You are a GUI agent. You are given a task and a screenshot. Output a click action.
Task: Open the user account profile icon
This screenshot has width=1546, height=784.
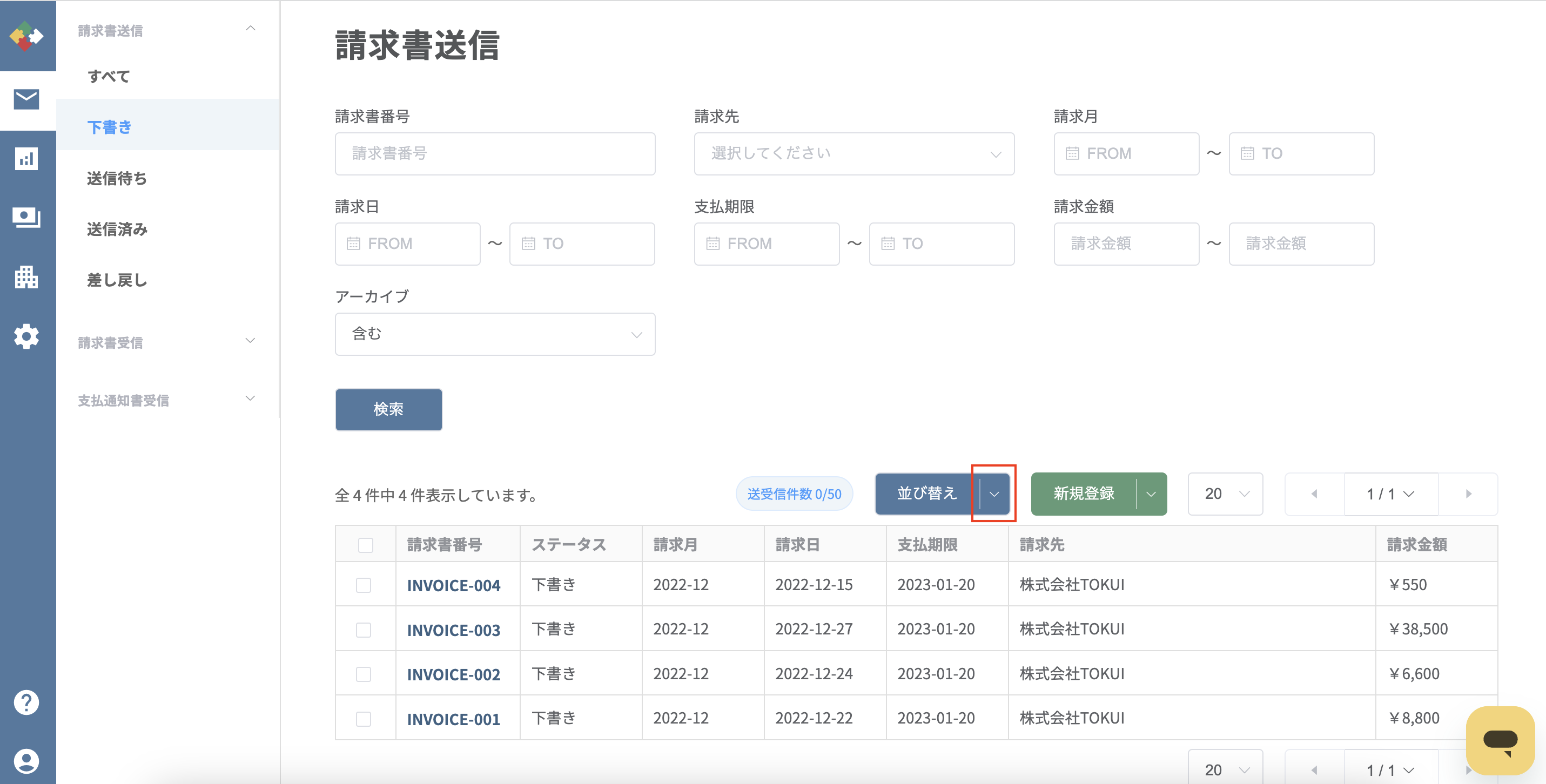tap(26, 761)
